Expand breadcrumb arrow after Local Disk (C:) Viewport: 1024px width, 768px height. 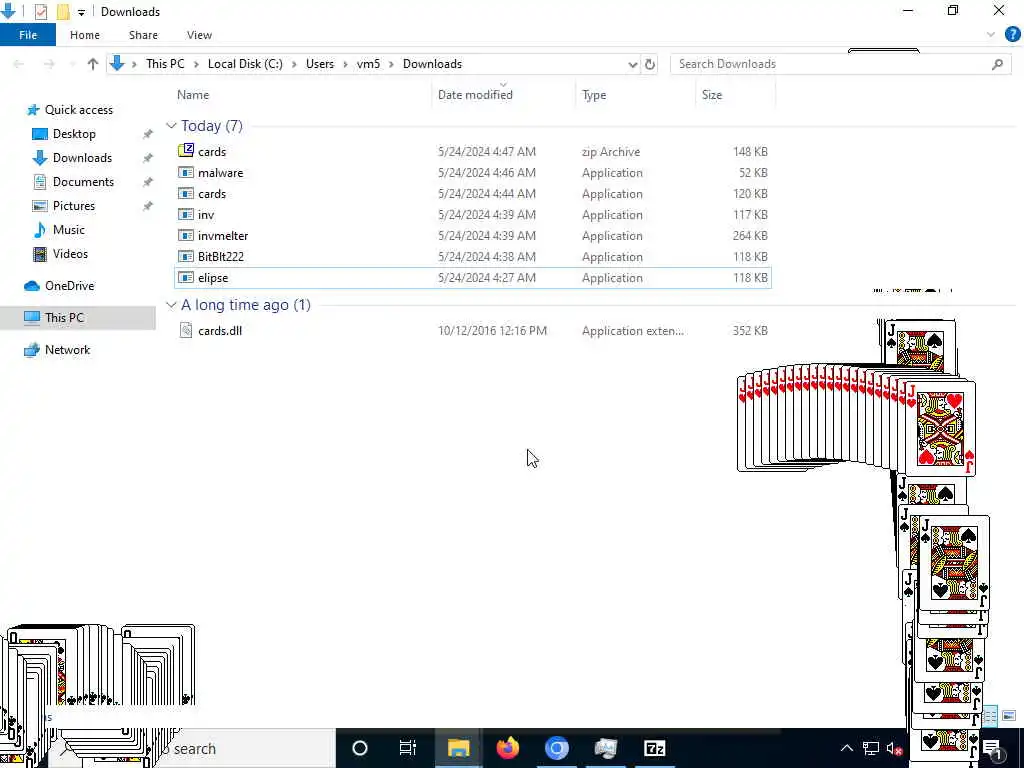pos(294,64)
